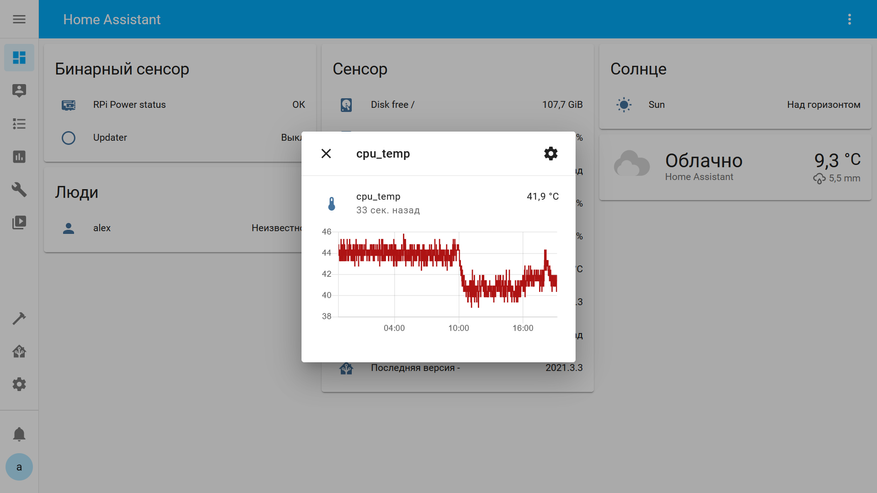Click the Над горизонтом sun state
The width and height of the screenshot is (877, 493).
point(823,105)
